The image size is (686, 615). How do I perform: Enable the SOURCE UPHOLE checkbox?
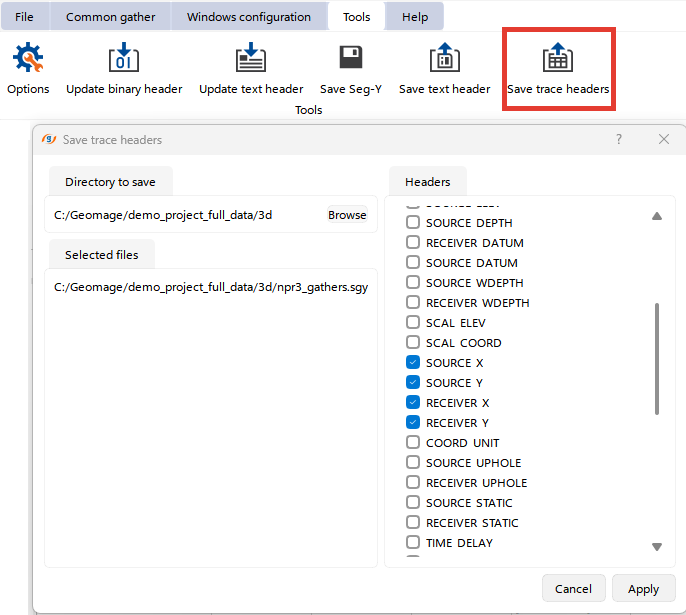coord(413,462)
